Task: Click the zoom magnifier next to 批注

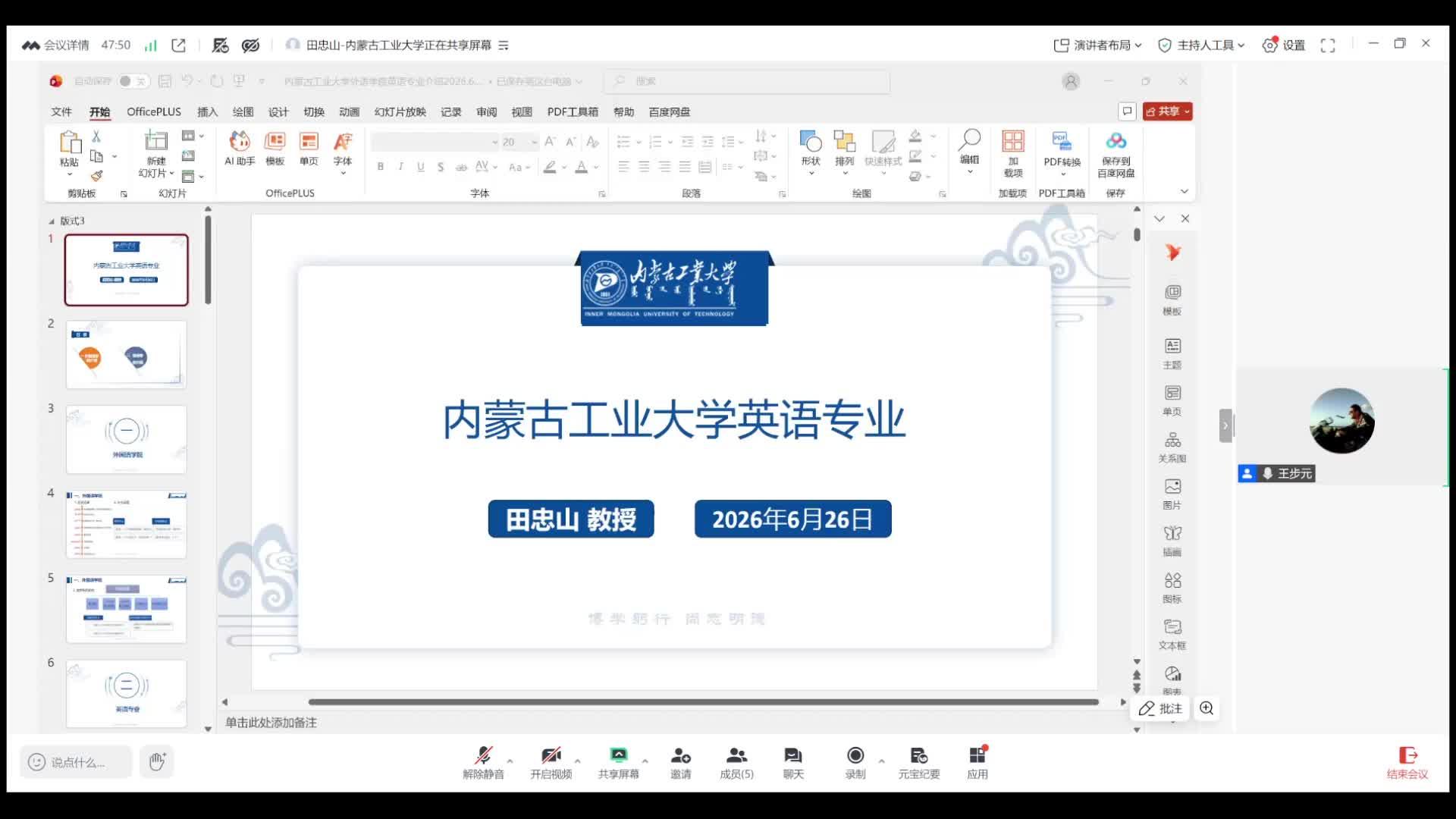Action: pyautogui.click(x=1207, y=708)
